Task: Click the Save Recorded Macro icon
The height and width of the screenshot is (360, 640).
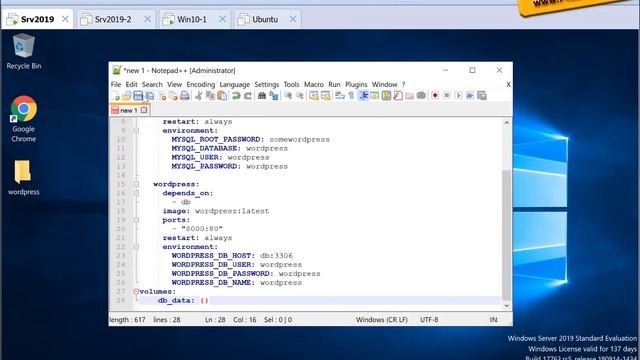Action: [482, 96]
